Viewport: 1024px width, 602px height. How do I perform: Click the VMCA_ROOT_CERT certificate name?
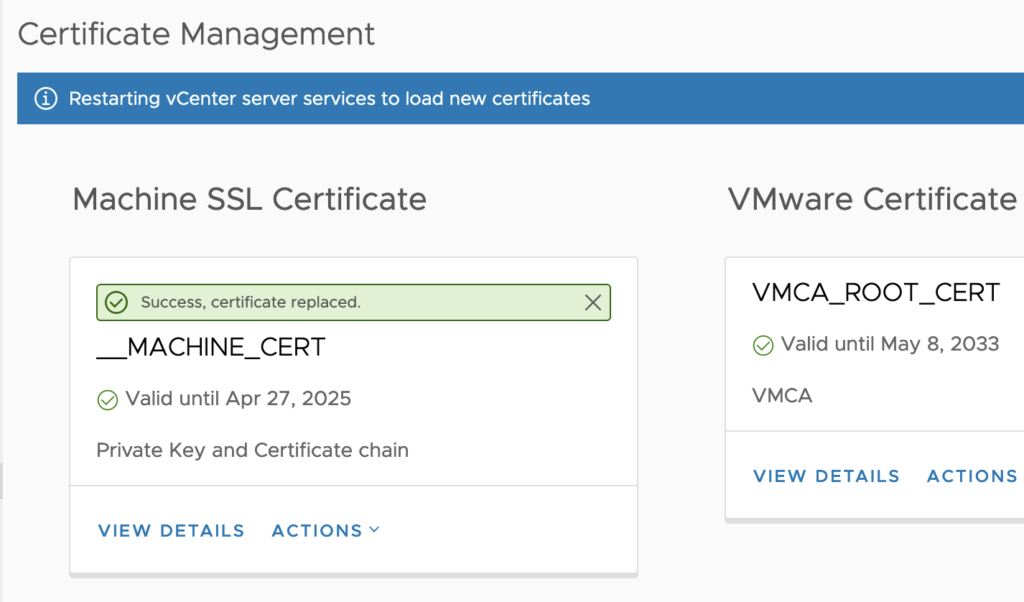(875, 292)
